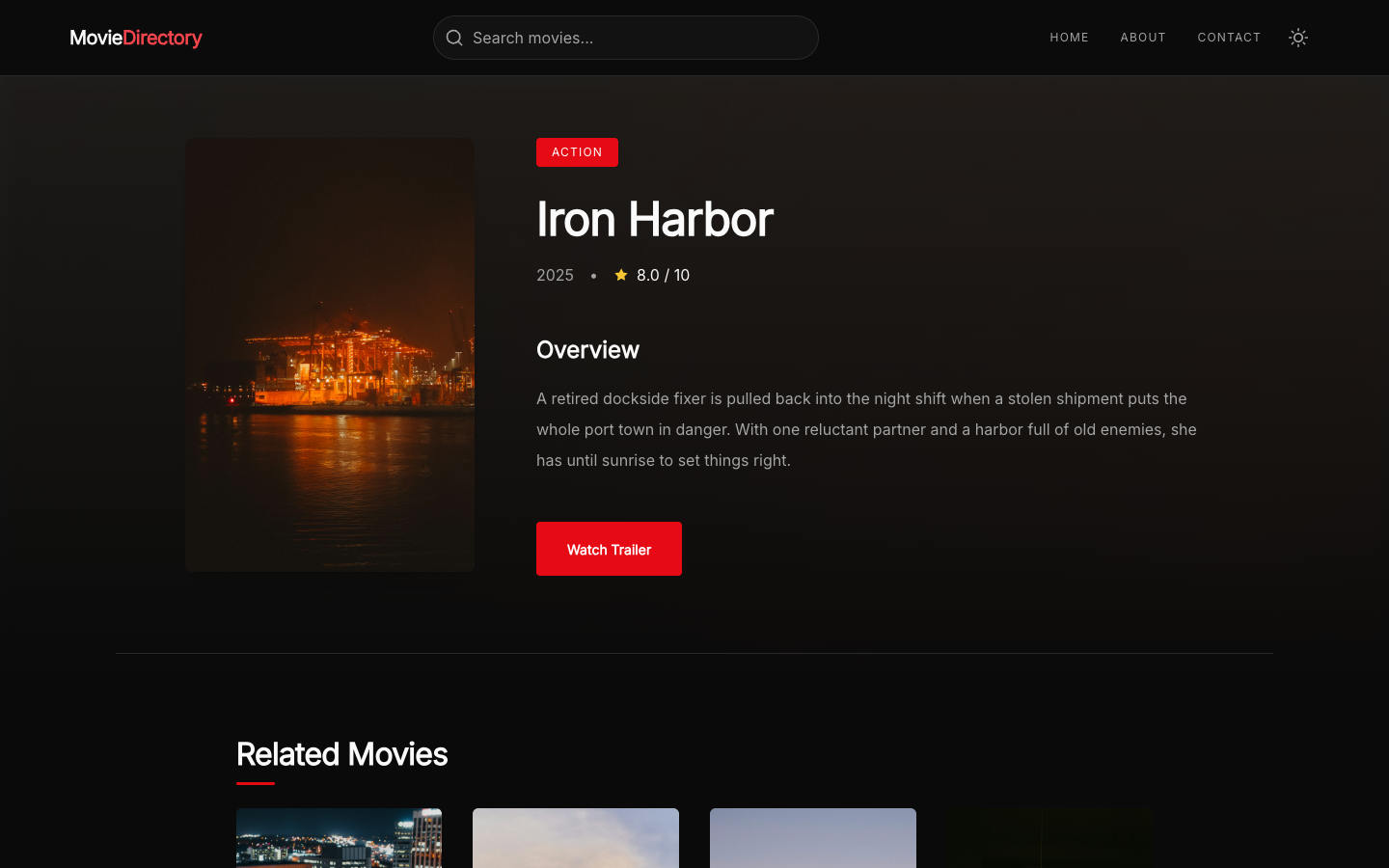Click the search magnifier icon
The height and width of the screenshot is (868, 1389).
pos(454,38)
